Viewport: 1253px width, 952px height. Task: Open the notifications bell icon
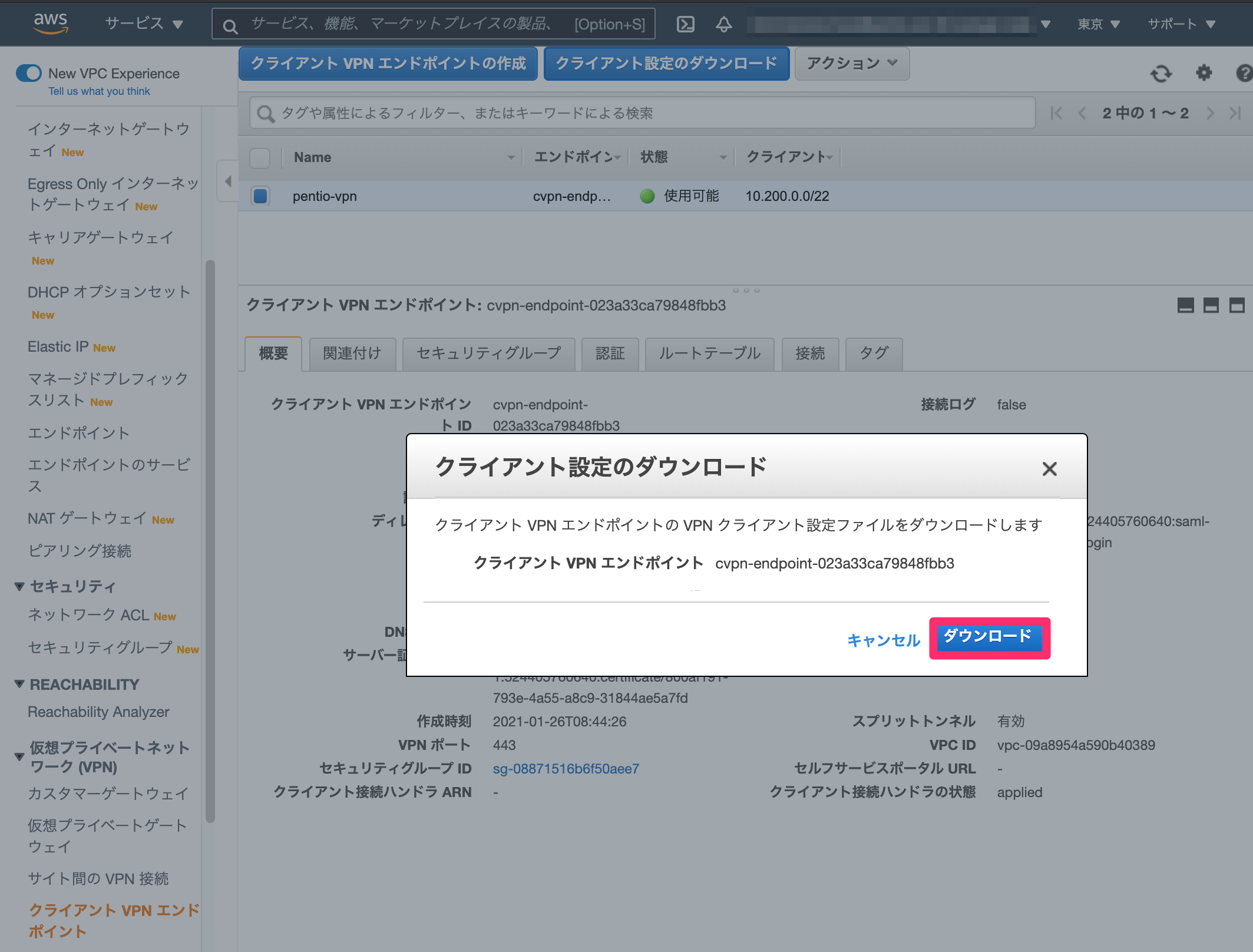click(x=724, y=24)
